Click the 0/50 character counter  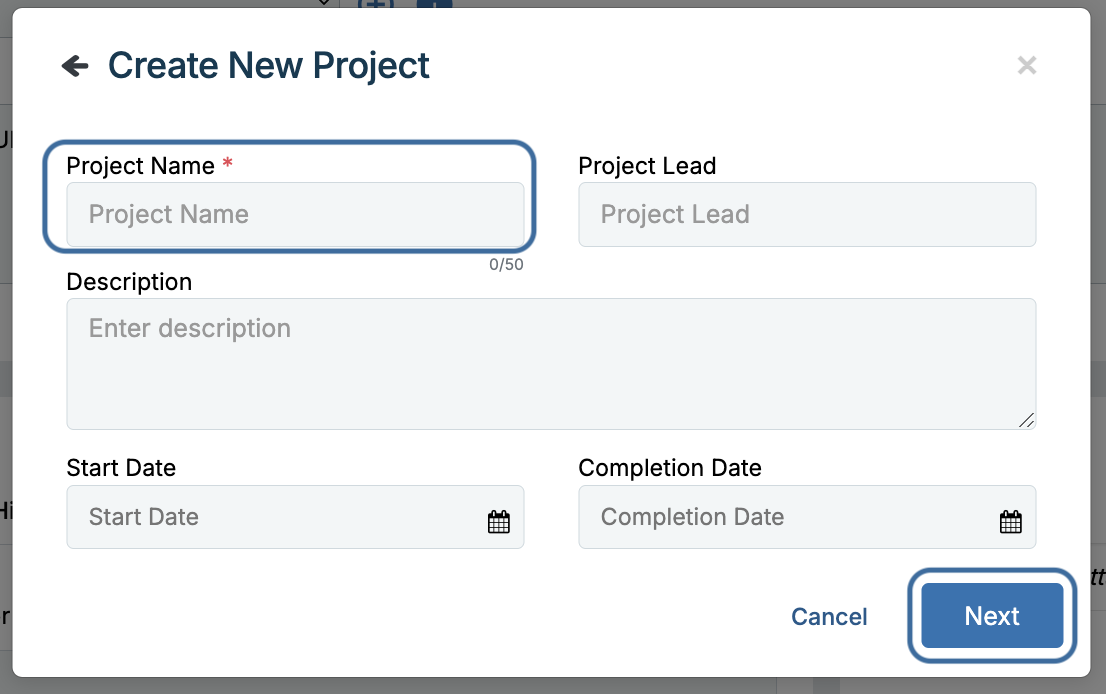coord(506,265)
